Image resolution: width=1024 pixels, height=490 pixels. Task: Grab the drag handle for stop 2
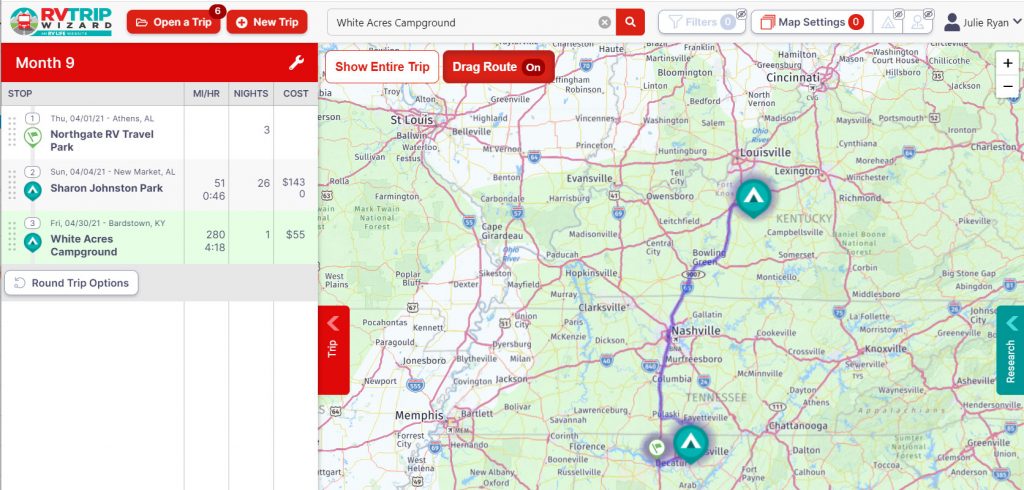click(x=12, y=184)
